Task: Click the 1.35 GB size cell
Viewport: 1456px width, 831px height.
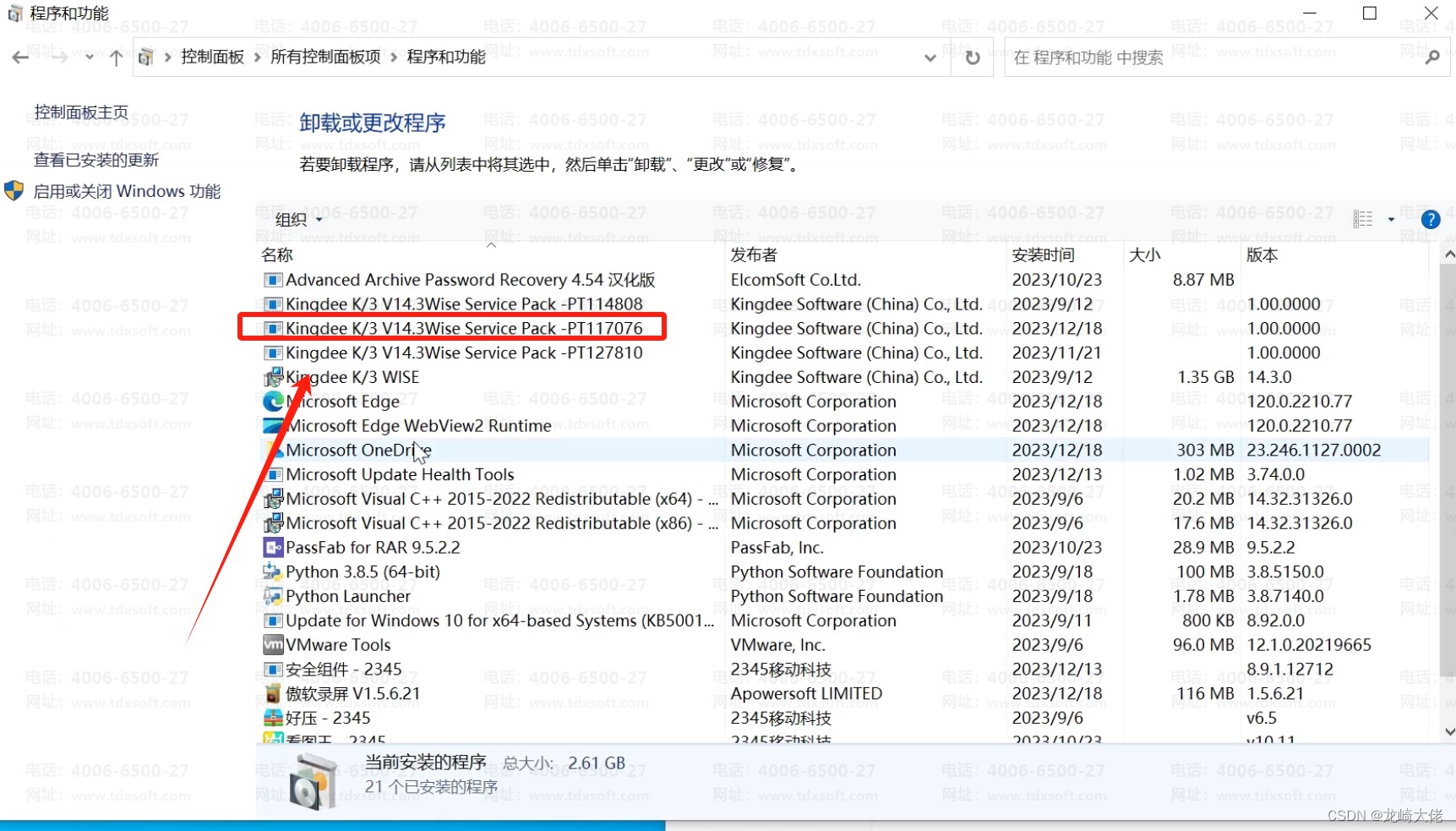Action: click(1206, 377)
